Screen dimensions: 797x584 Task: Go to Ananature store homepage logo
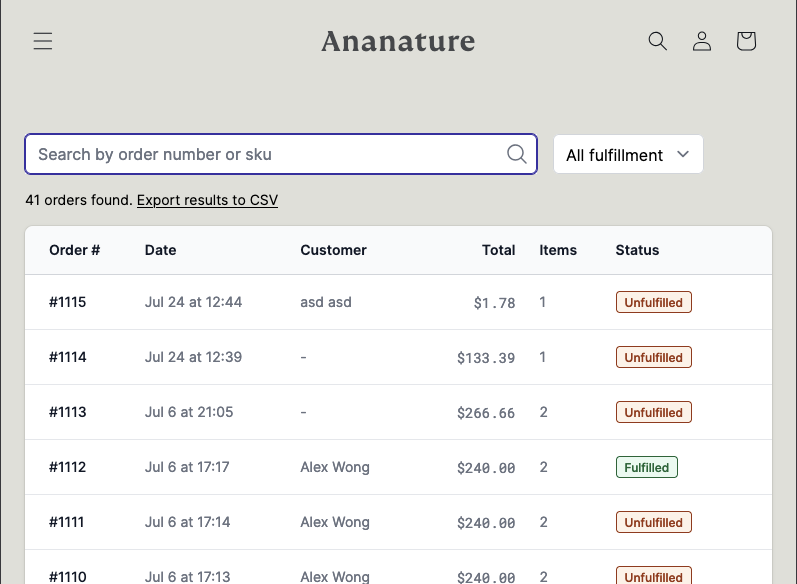coord(398,41)
